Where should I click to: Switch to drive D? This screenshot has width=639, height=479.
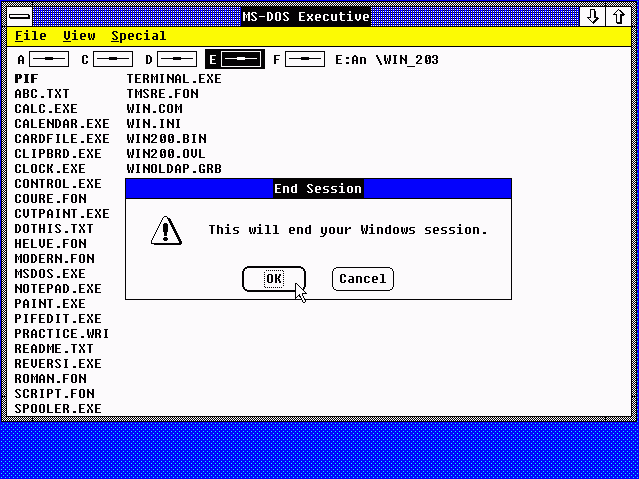pyautogui.click(x=176, y=60)
